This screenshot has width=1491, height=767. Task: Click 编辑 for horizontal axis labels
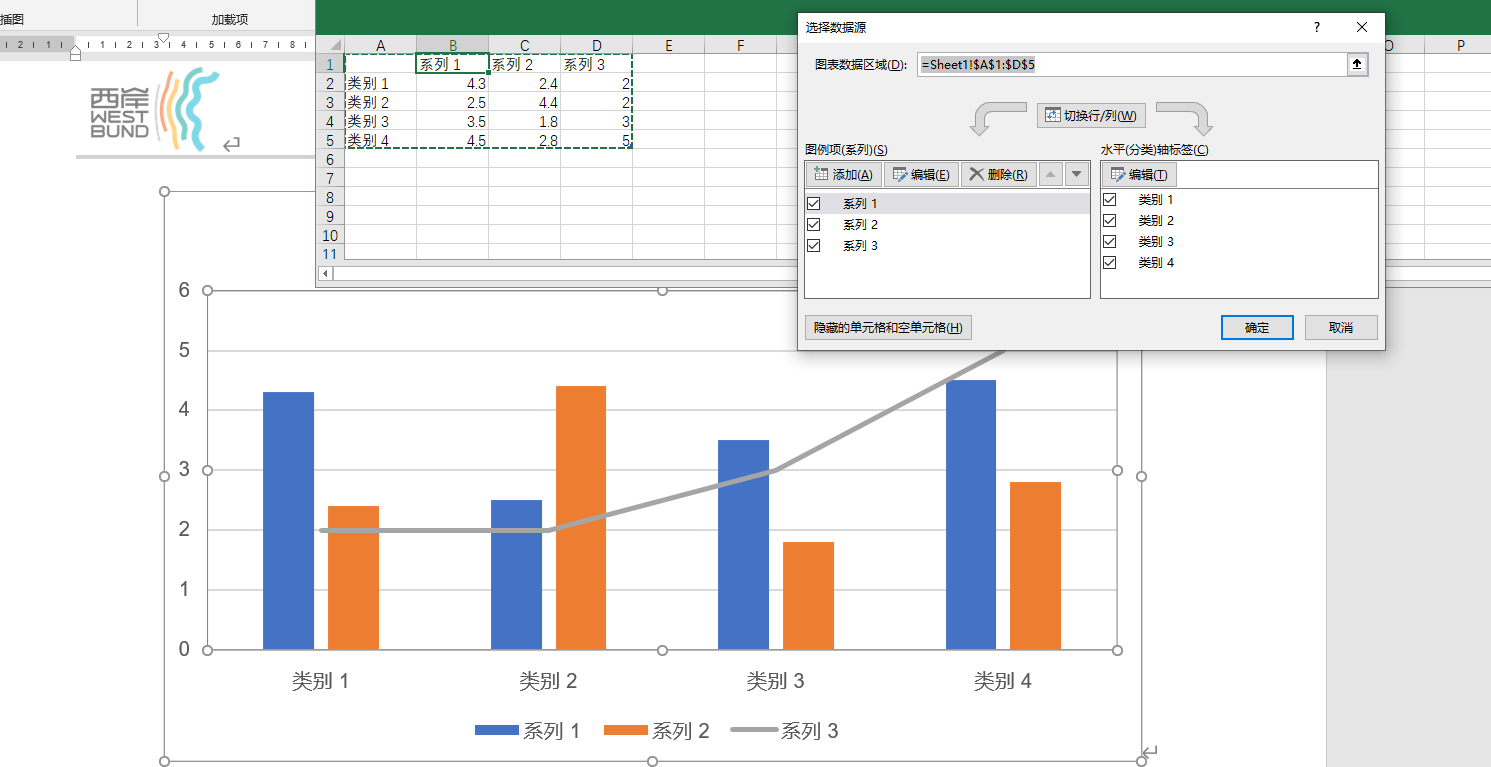pyautogui.click(x=1139, y=175)
